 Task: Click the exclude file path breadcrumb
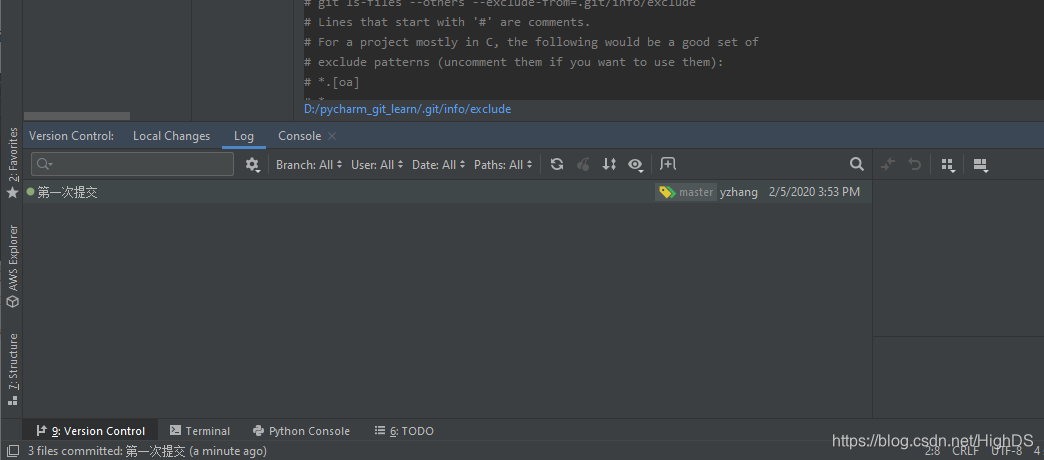tap(407, 109)
